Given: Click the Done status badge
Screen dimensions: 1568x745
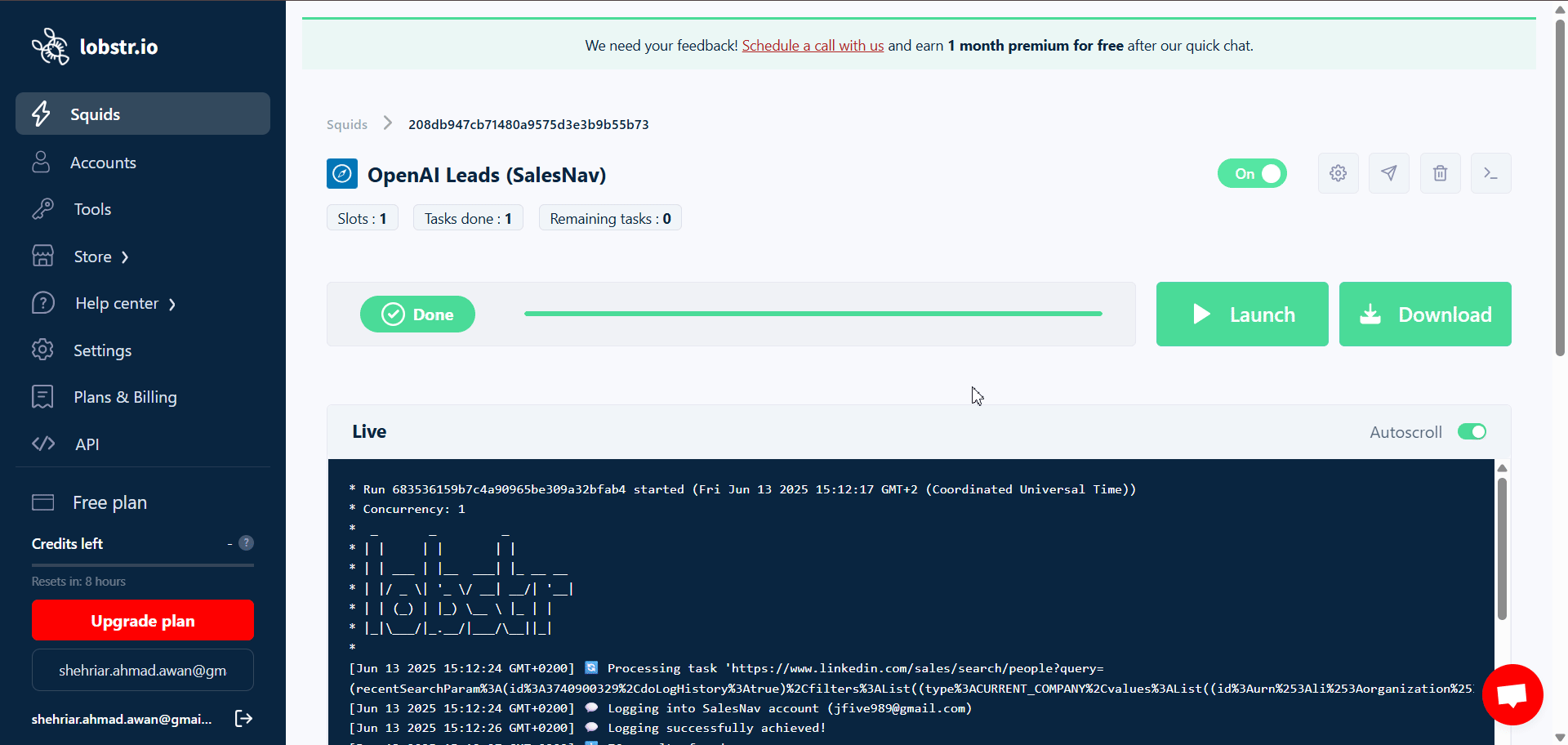Looking at the screenshot, I should pos(417,314).
